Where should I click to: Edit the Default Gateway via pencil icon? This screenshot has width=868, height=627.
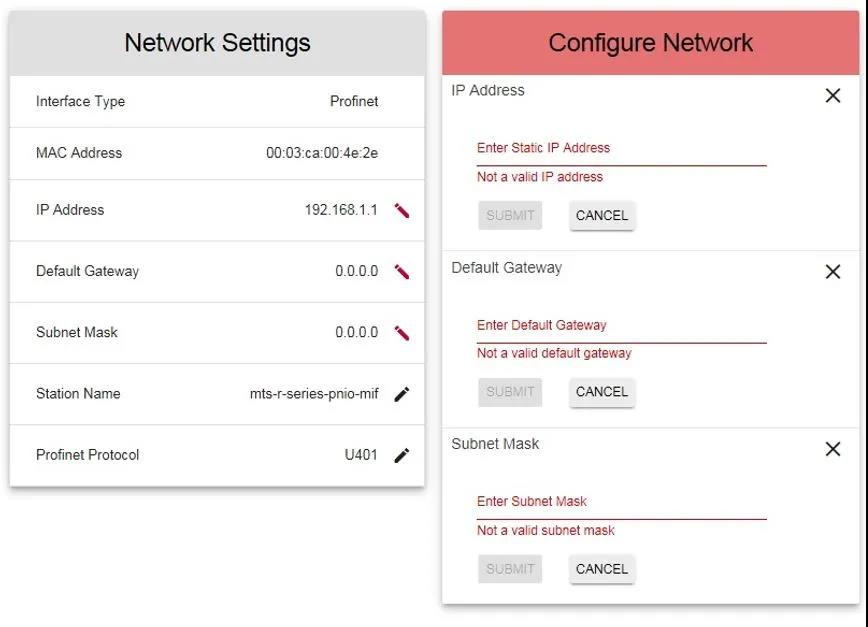(402, 271)
